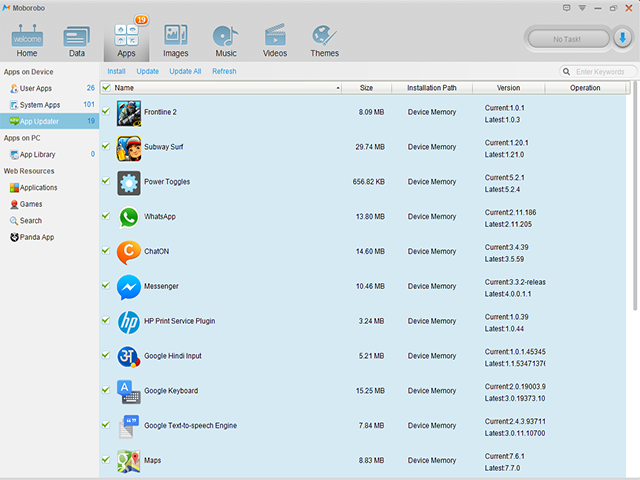This screenshot has width=640, height=480.
Task: Click the Messenger app icon
Action: [129, 287]
